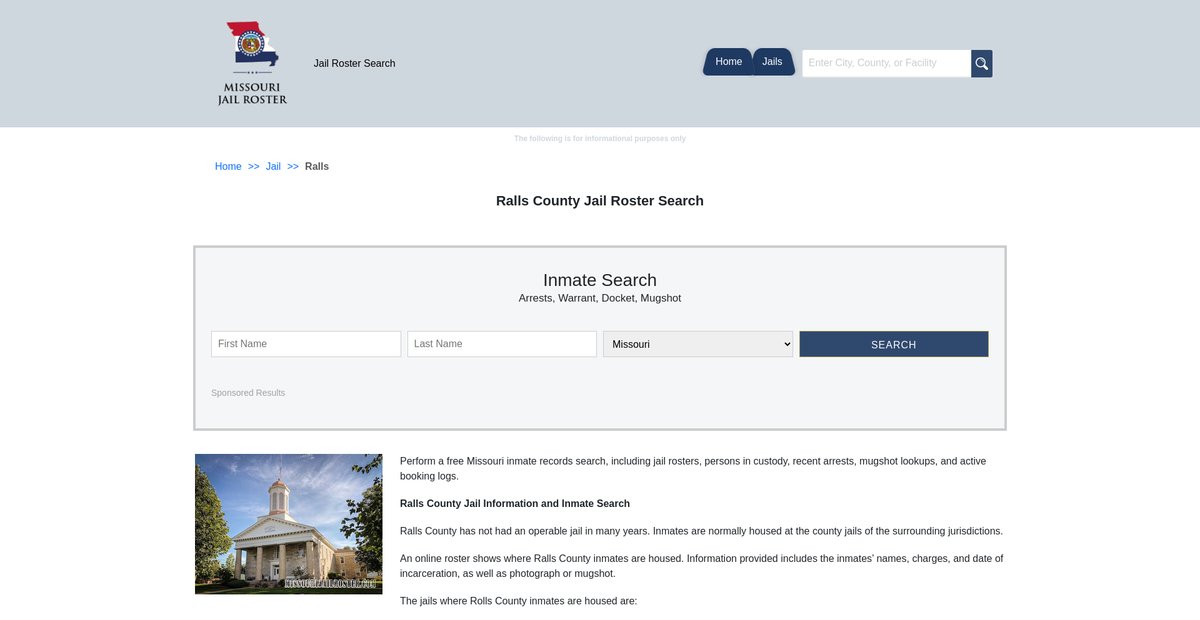The image size is (1200, 620).
Task: Click the Jail Roster Search header text
Action: click(354, 63)
